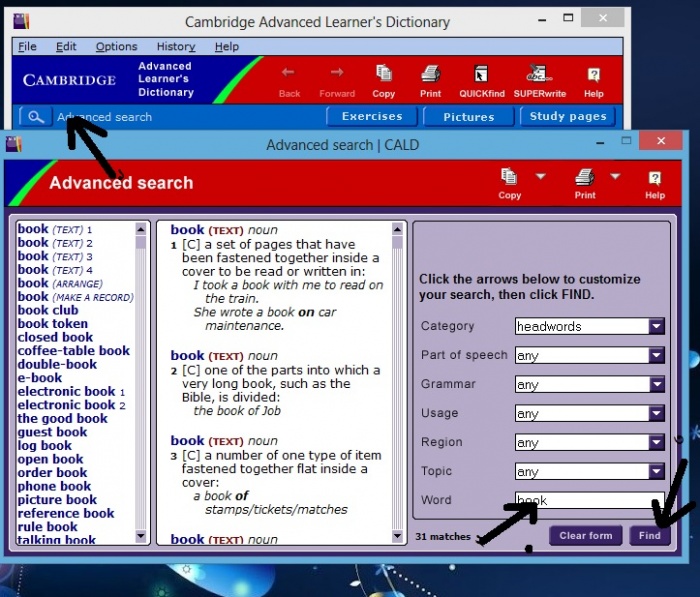Open the Help menu in the menu bar
700x597 pixels.
(227, 46)
